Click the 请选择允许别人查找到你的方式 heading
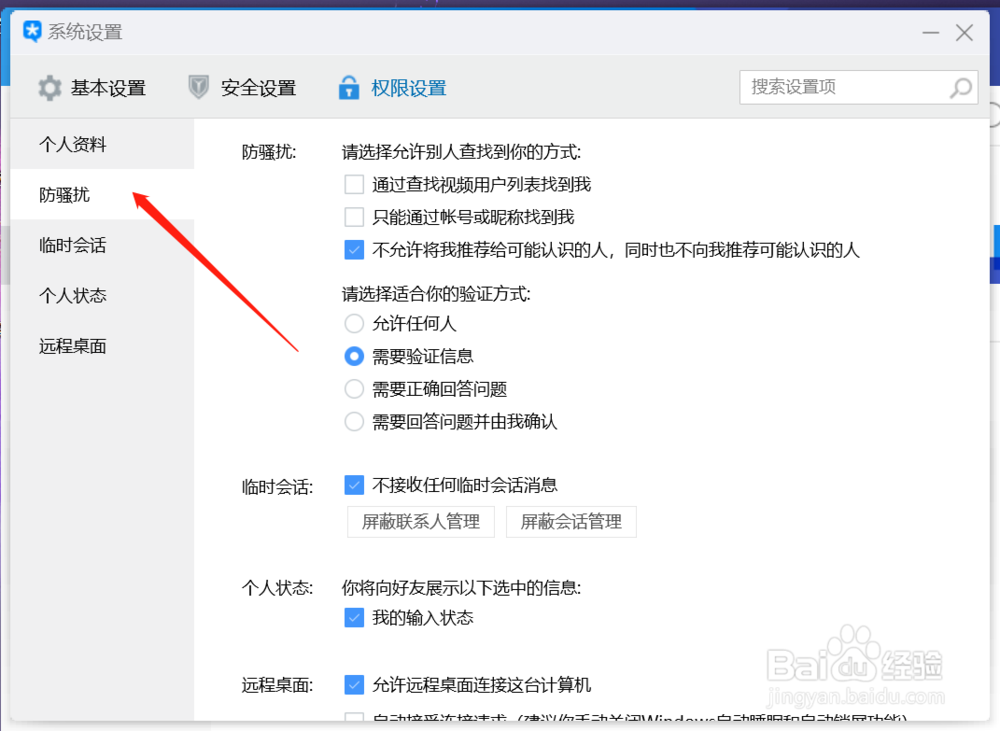The image size is (1000, 731). (461, 152)
